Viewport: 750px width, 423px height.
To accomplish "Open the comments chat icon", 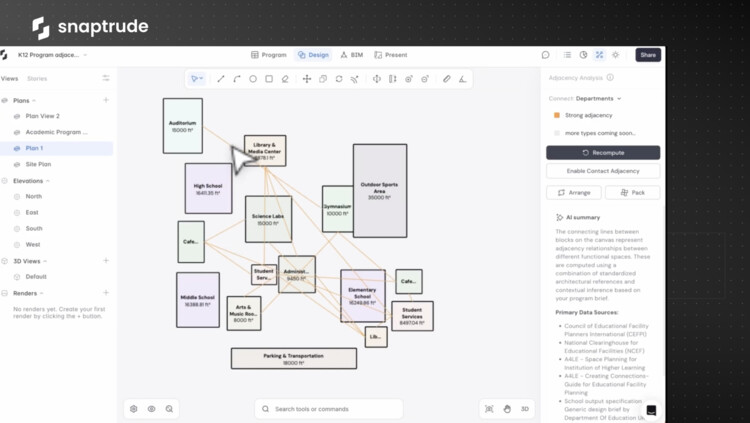I will pyautogui.click(x=545, y=55).
